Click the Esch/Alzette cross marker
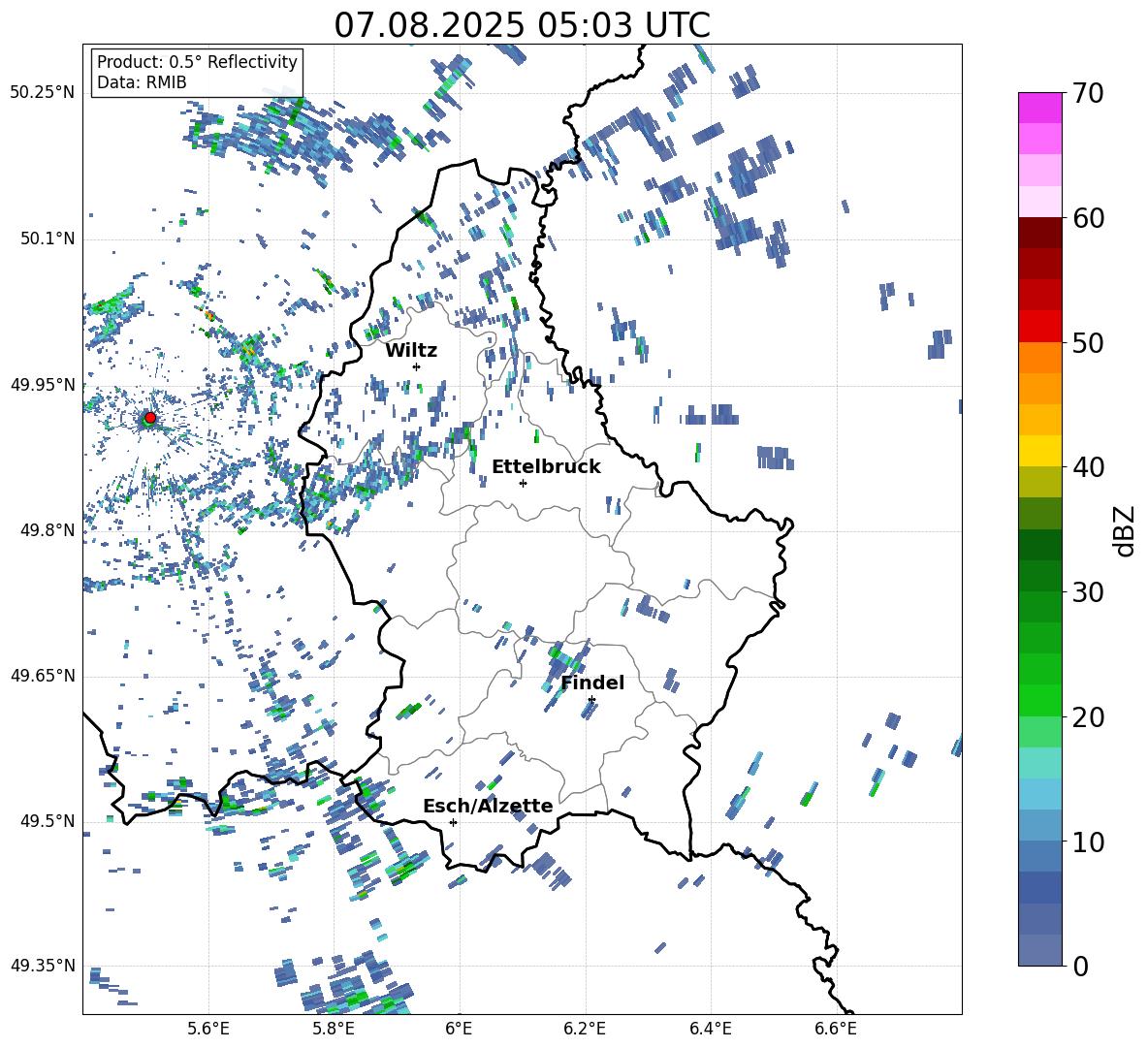Screen dimensions: 1148x1048 click(453, 822)
